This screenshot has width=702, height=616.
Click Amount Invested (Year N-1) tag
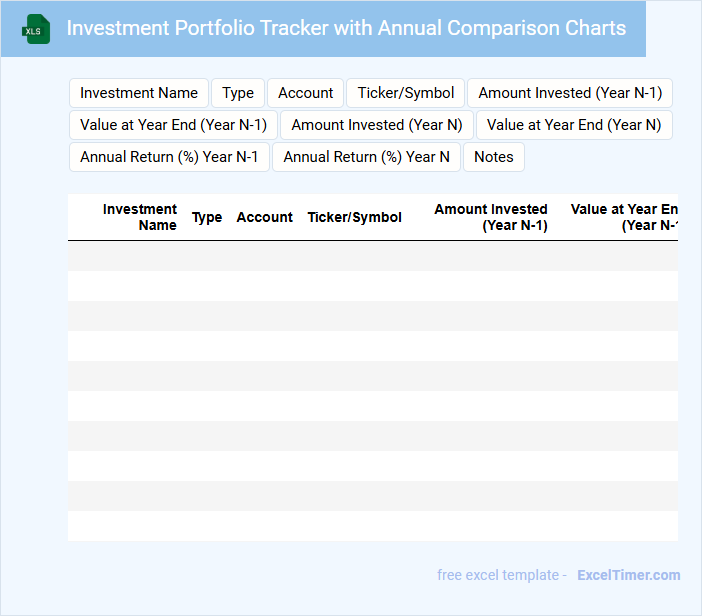tap(570, 93)
